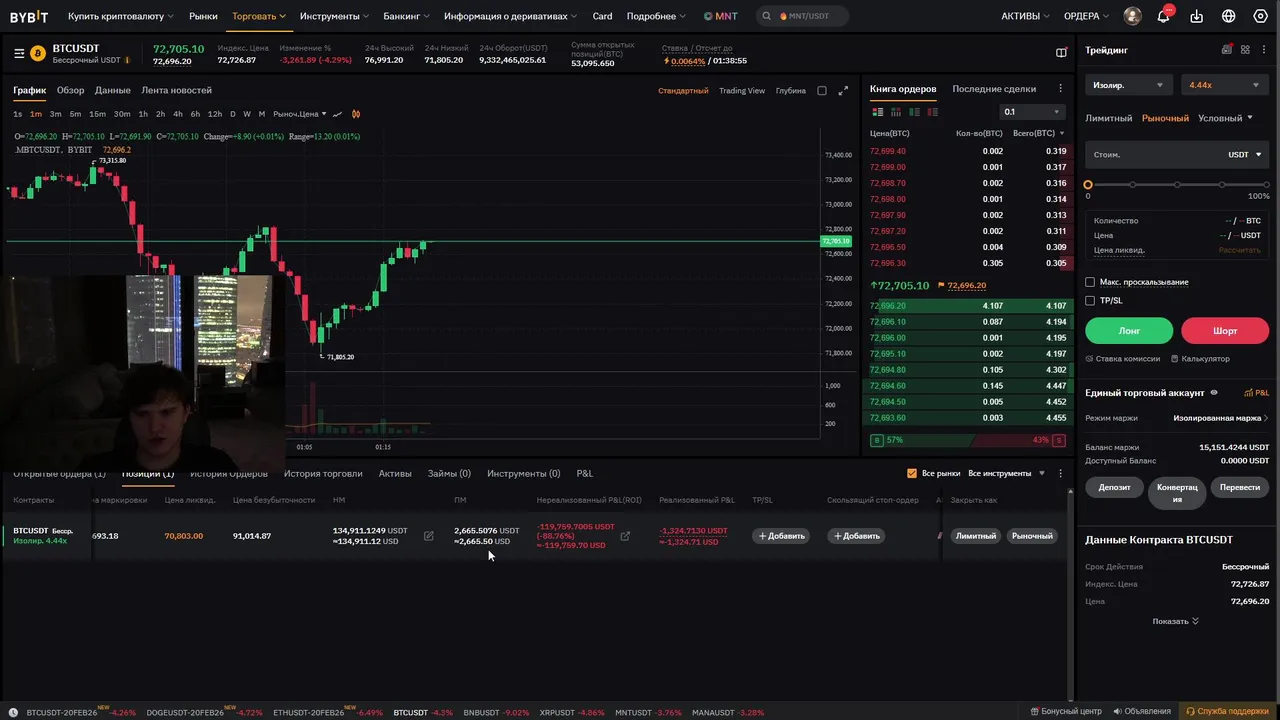Image resolution: width=1280 pixels, height=720 pixels.
Task: Click the red Шорт button
Action: 1225,330
